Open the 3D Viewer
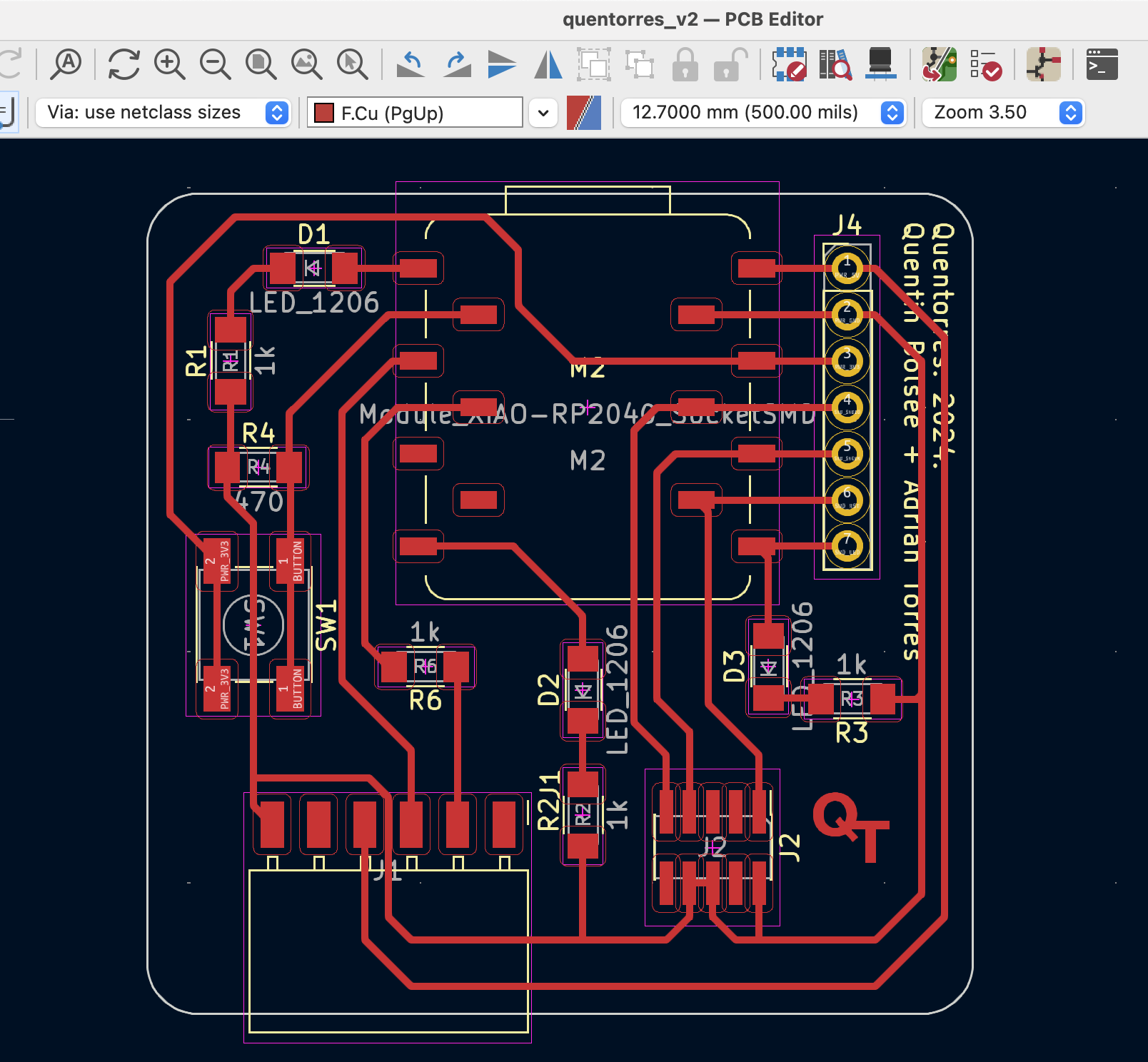The width and height of the screenshot is (1148, 1062). pyautogui.click(x=880, y=64)
